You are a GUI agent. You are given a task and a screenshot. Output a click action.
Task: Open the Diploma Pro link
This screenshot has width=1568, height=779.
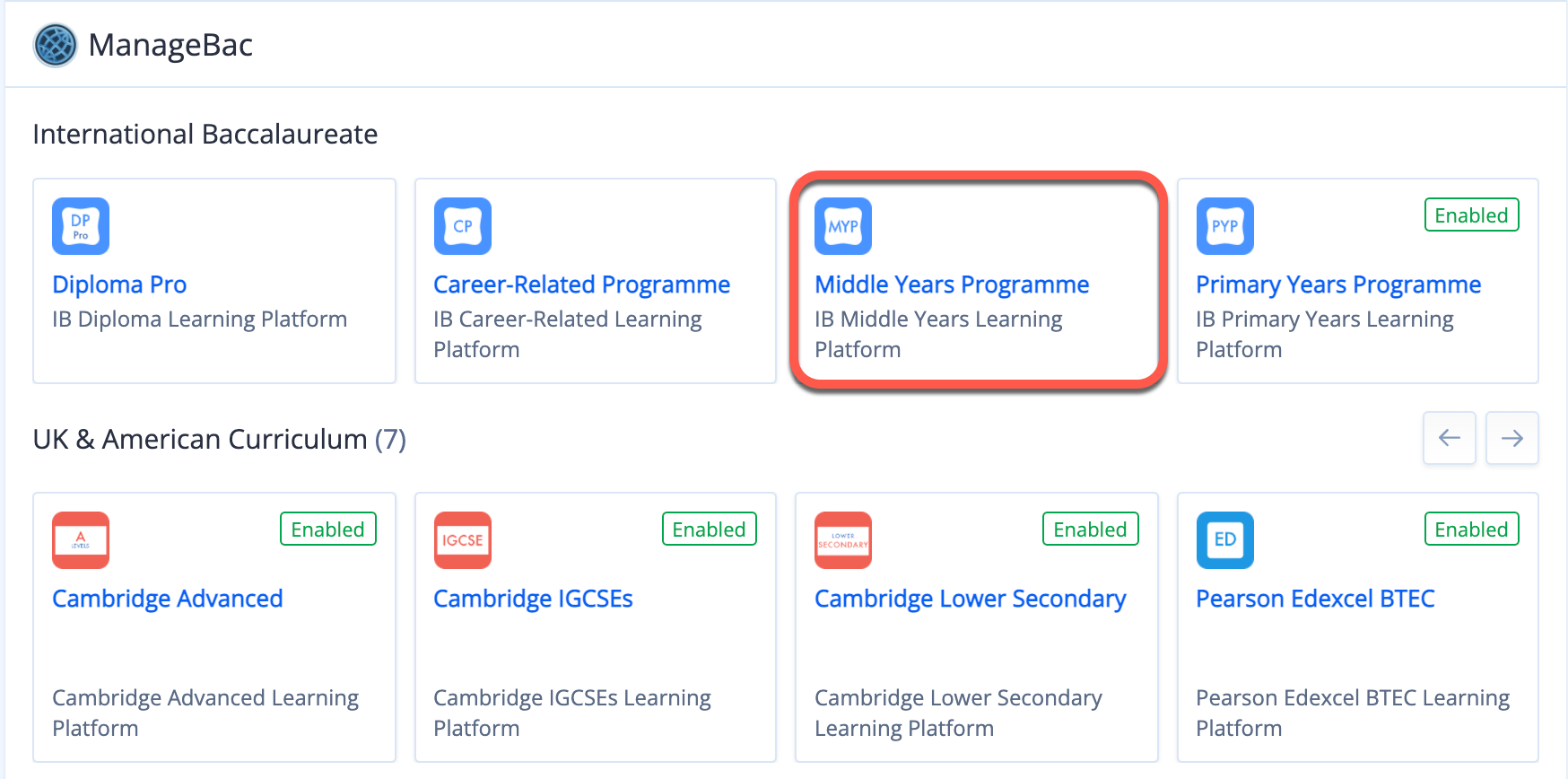click(x=119, y=284)
